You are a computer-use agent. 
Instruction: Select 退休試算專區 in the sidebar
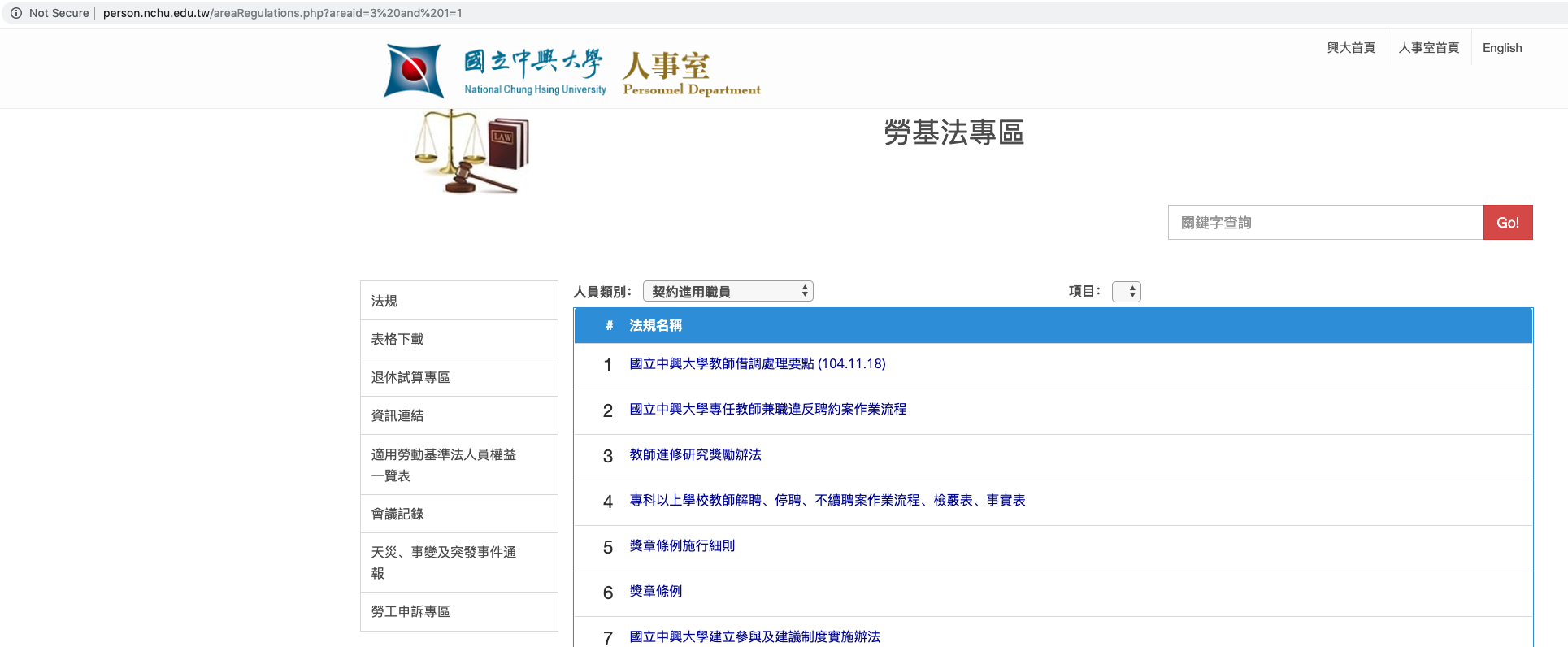459,377
